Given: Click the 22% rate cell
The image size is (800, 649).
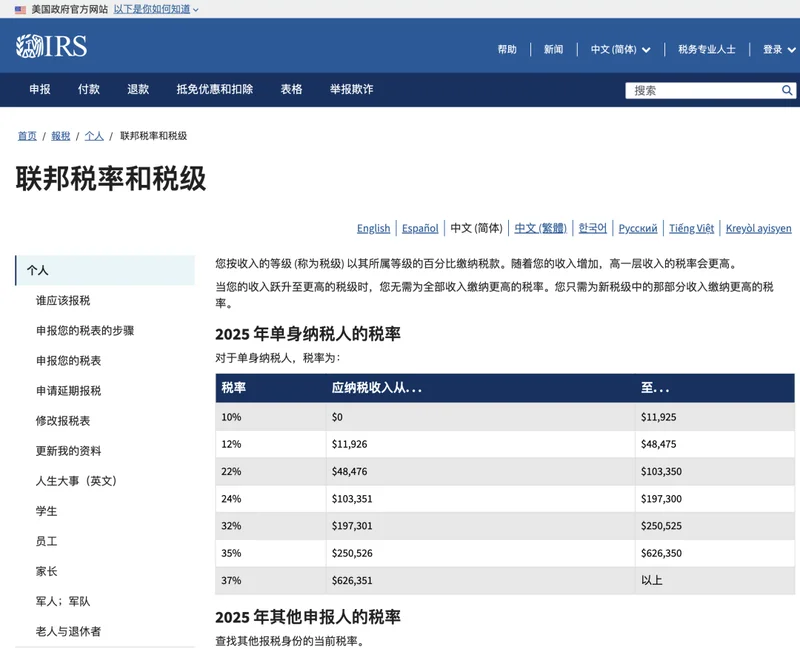Looking at the screenshot, I should (x=270, y=471).
